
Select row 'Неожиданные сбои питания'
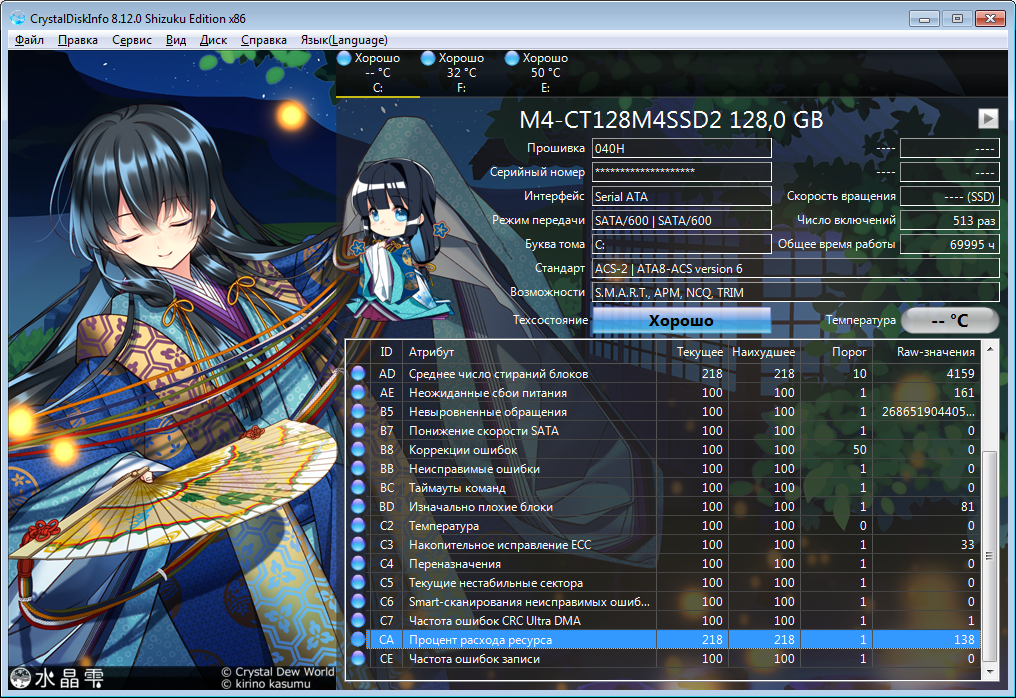tap(664, 392)
